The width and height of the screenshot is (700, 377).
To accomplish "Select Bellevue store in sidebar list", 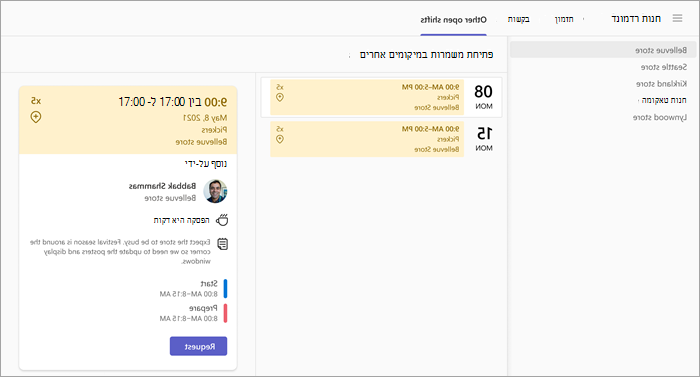I will (603, 50).
